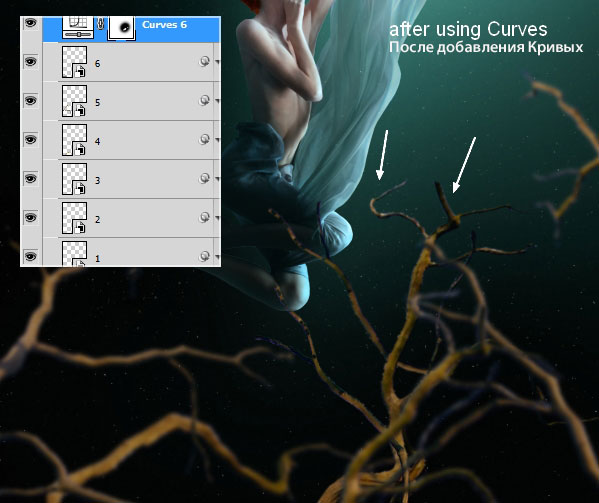The width and height of the screenshot is (599, 503).
Task: Select layer 4 smart object thumbnail
Action: click(74, 140)
